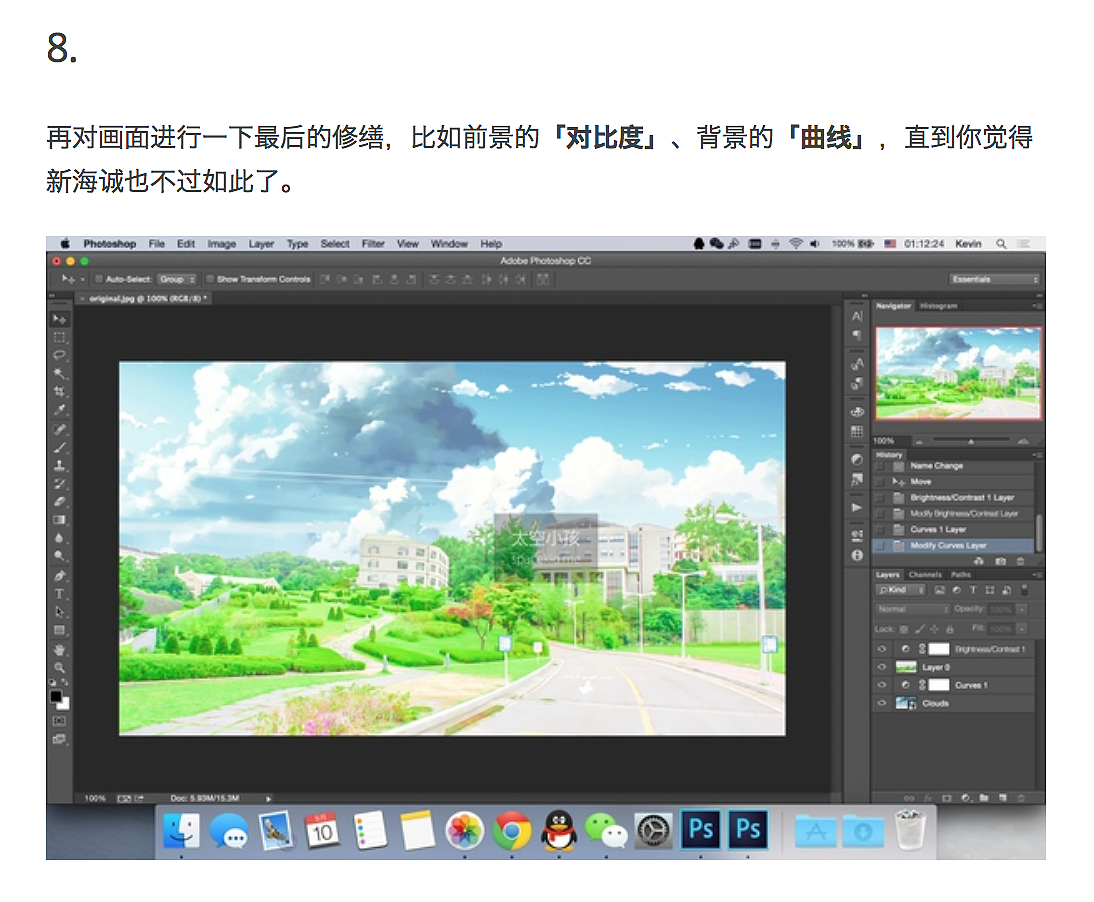The width and height of the screenshot is (1094, 902).
Task: Select the Gradient tool
Action: coord(59,520)
